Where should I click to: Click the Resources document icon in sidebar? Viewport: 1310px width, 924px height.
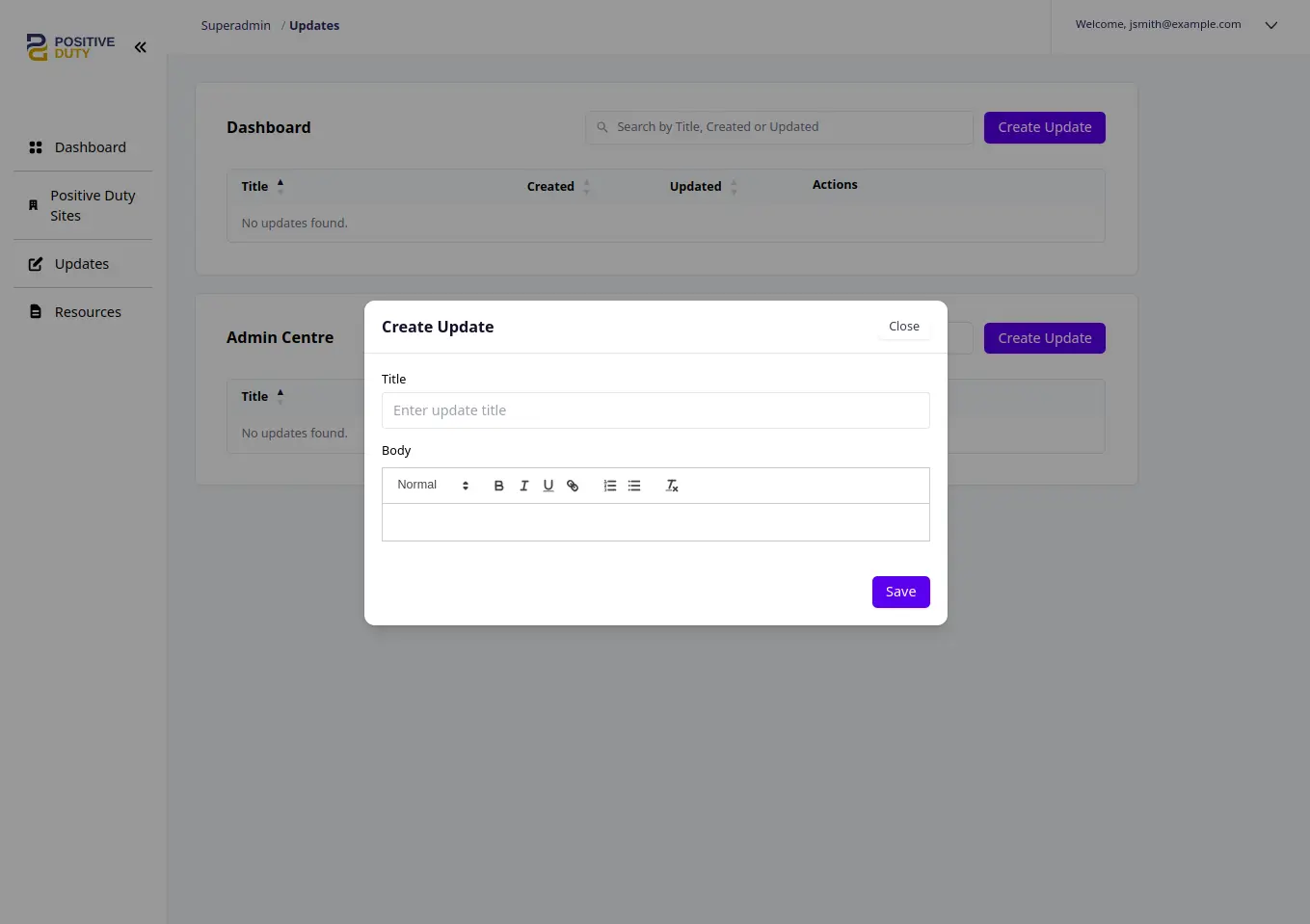click(36, 312)
